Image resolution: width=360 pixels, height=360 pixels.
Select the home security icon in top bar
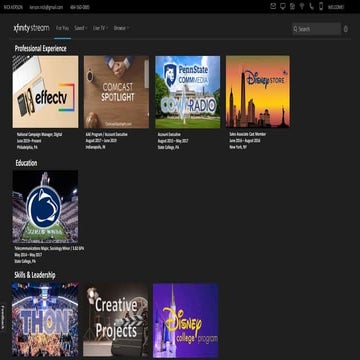[292, 6]
